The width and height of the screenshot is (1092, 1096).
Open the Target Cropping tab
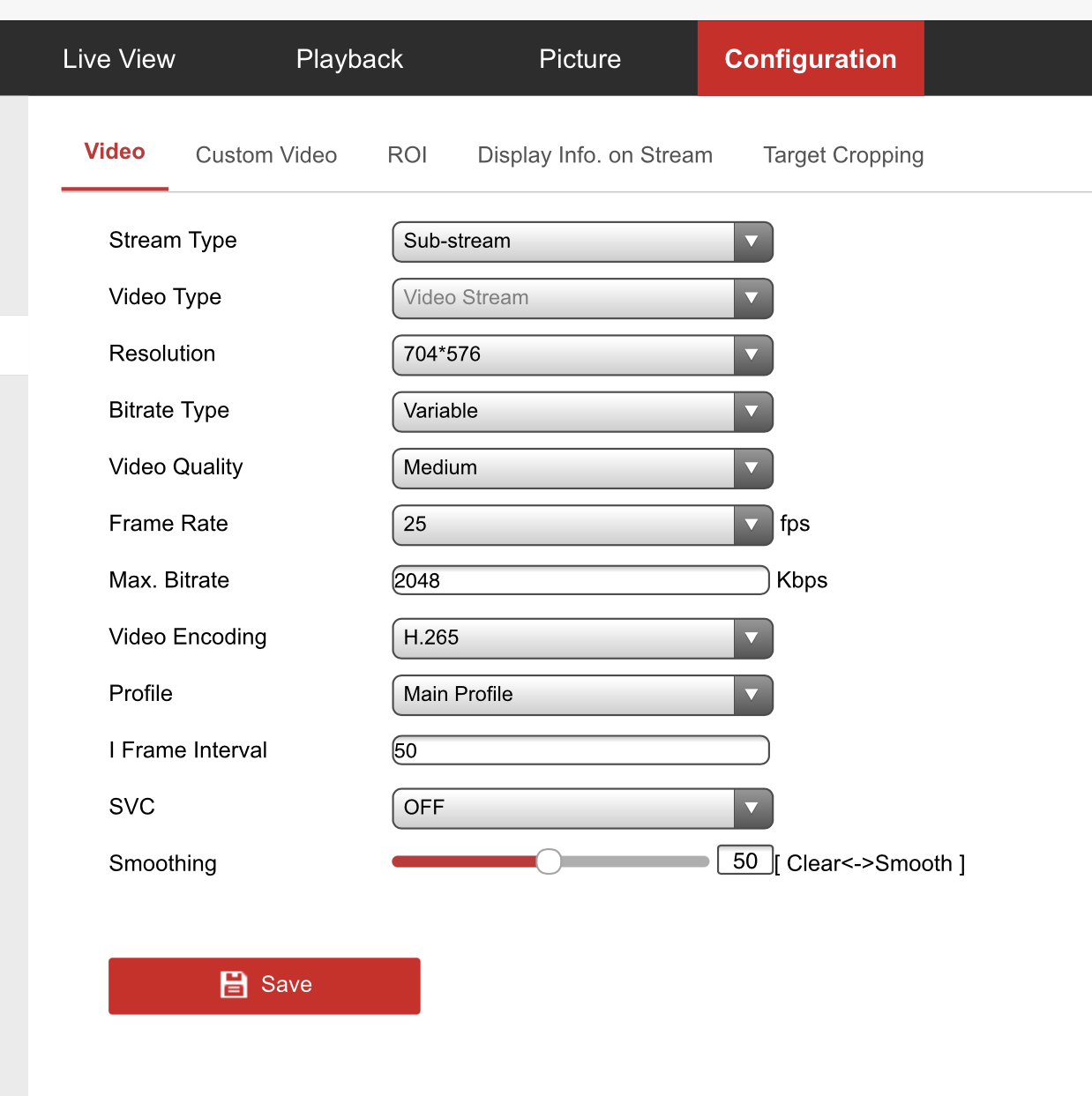pyautogui.click(x=843, y=155)
